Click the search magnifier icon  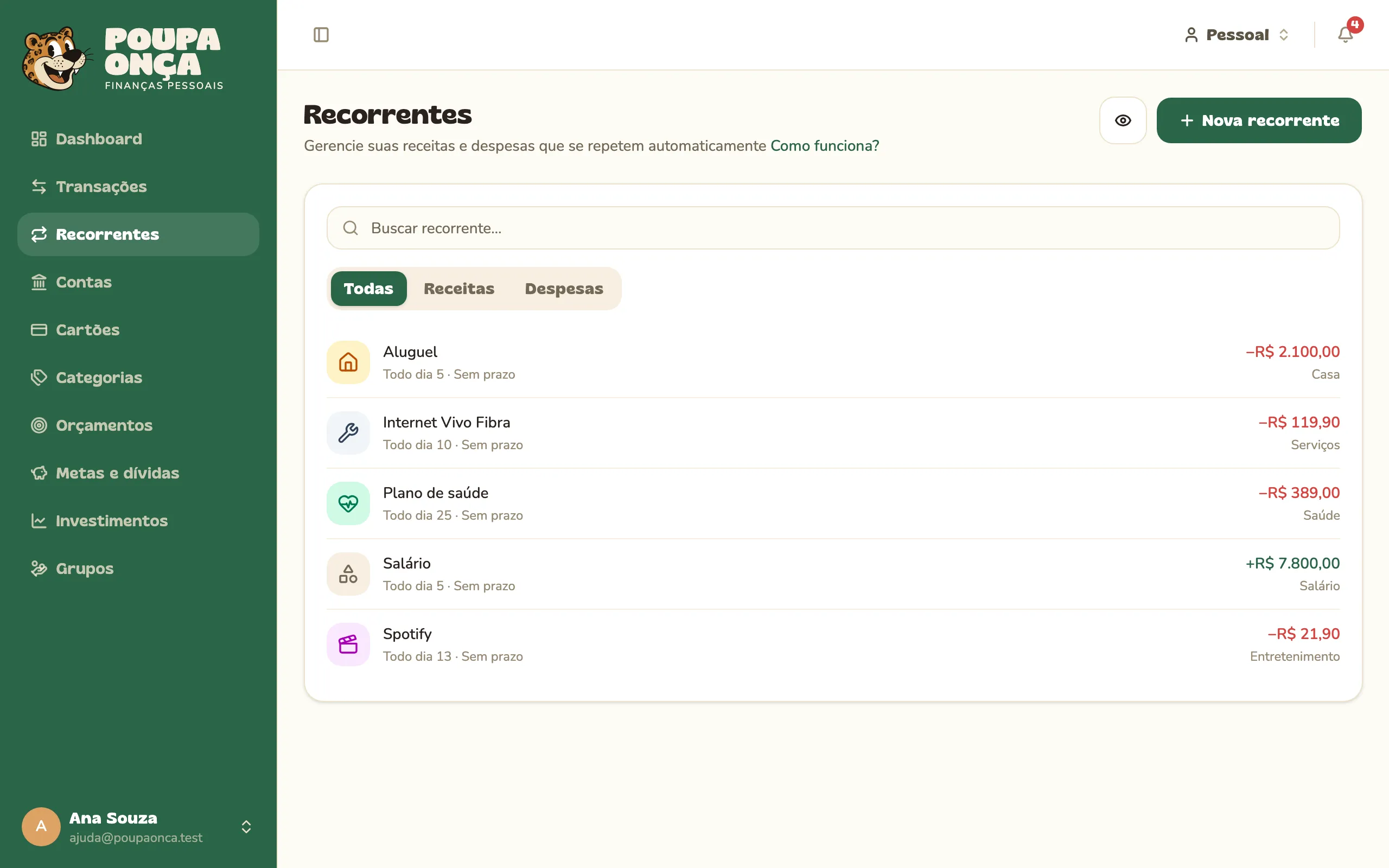tap(351, 228)
